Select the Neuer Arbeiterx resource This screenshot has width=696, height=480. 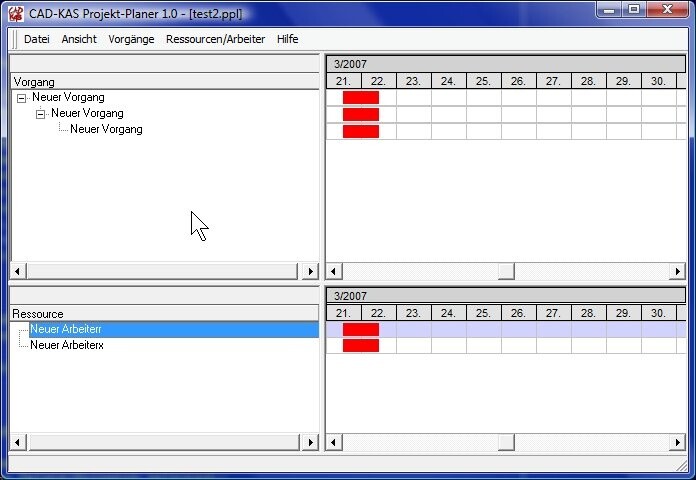tap(67, 345)
